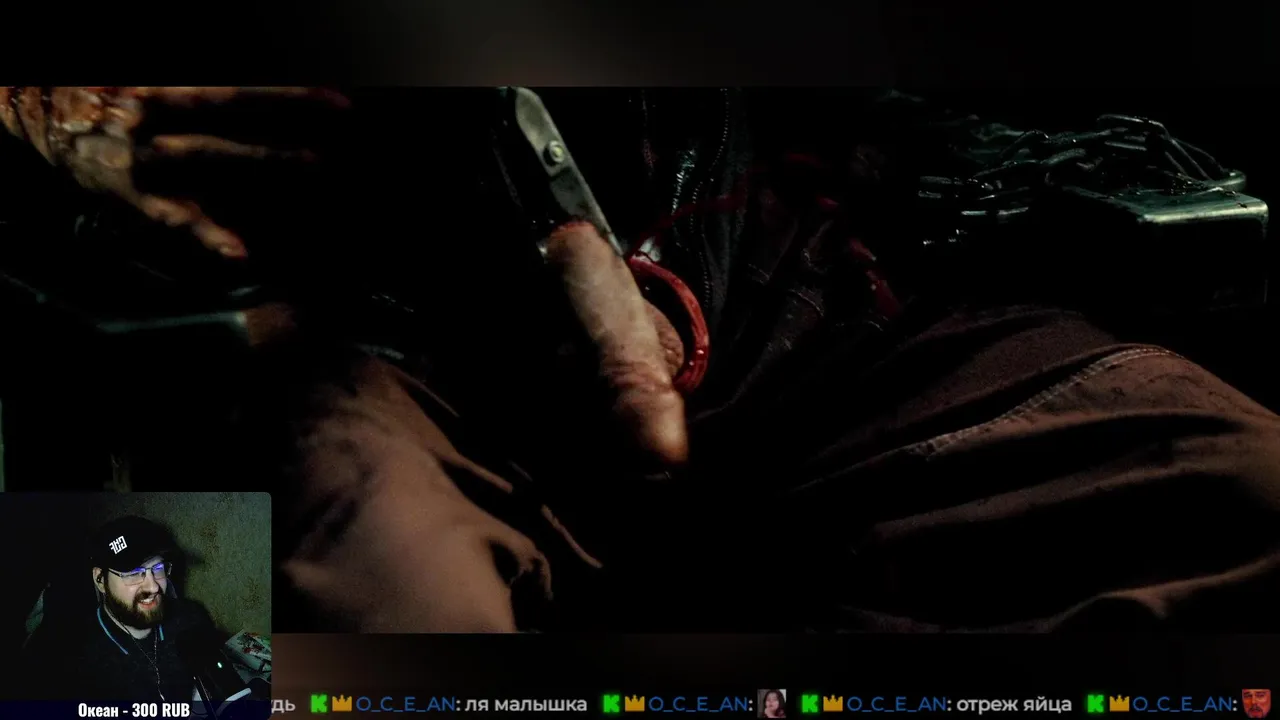The width and height of the screenshot is (1280, 720).
Task: Click the 'Океан - 300 RUB' donation label
Action: [x=134, y=710]
